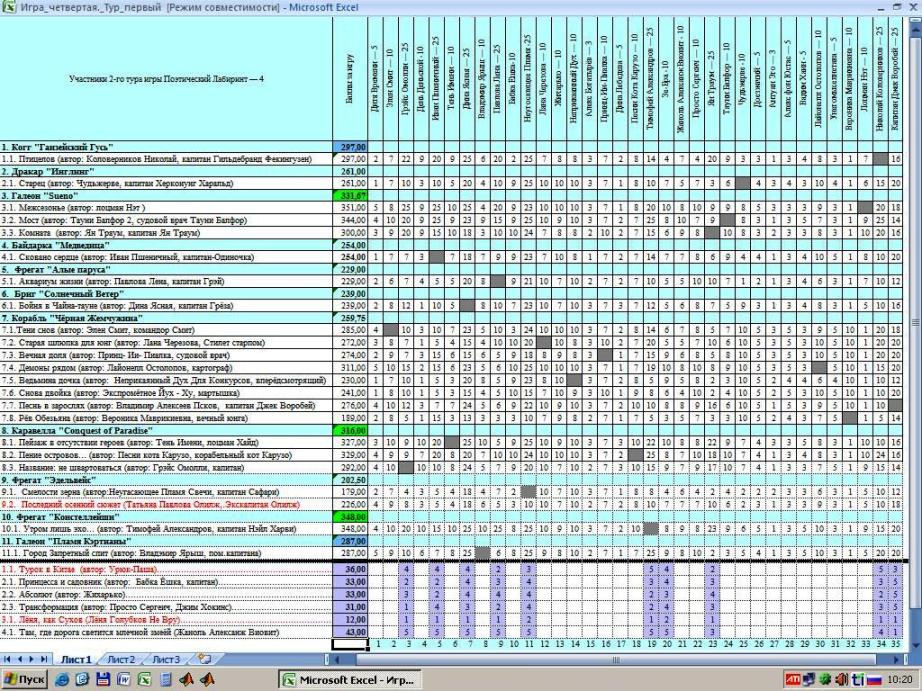
Task: Select the 'Участники 2-го тура игры' header cell
Action: point(166,78)
